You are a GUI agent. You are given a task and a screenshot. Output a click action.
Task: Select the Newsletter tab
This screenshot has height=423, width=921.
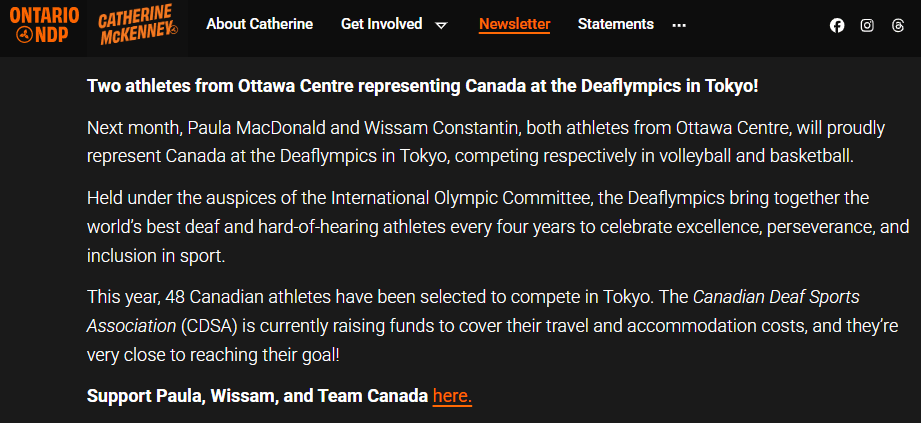click(514, 24)
